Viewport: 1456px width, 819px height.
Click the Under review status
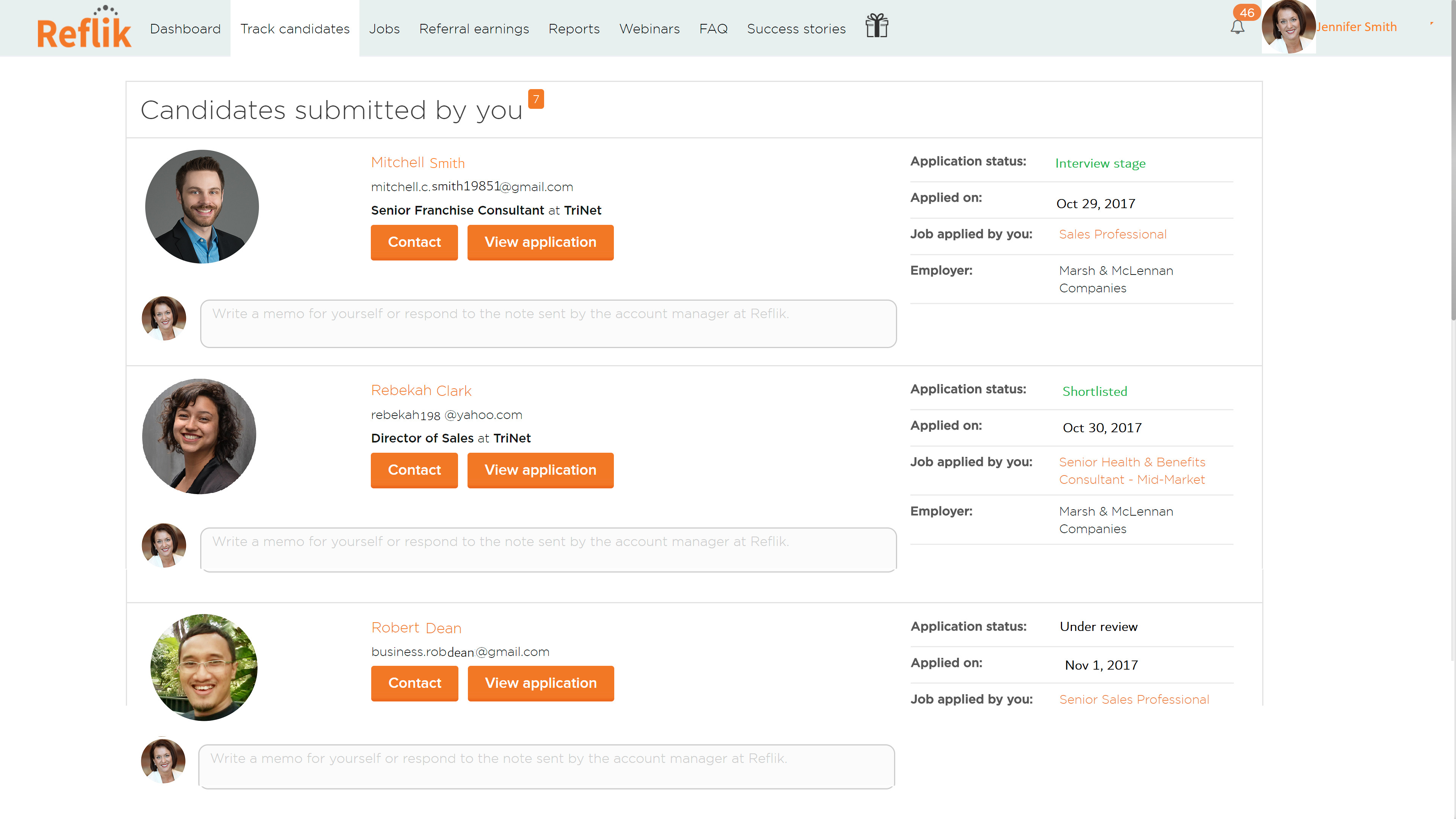point(1099,626)
